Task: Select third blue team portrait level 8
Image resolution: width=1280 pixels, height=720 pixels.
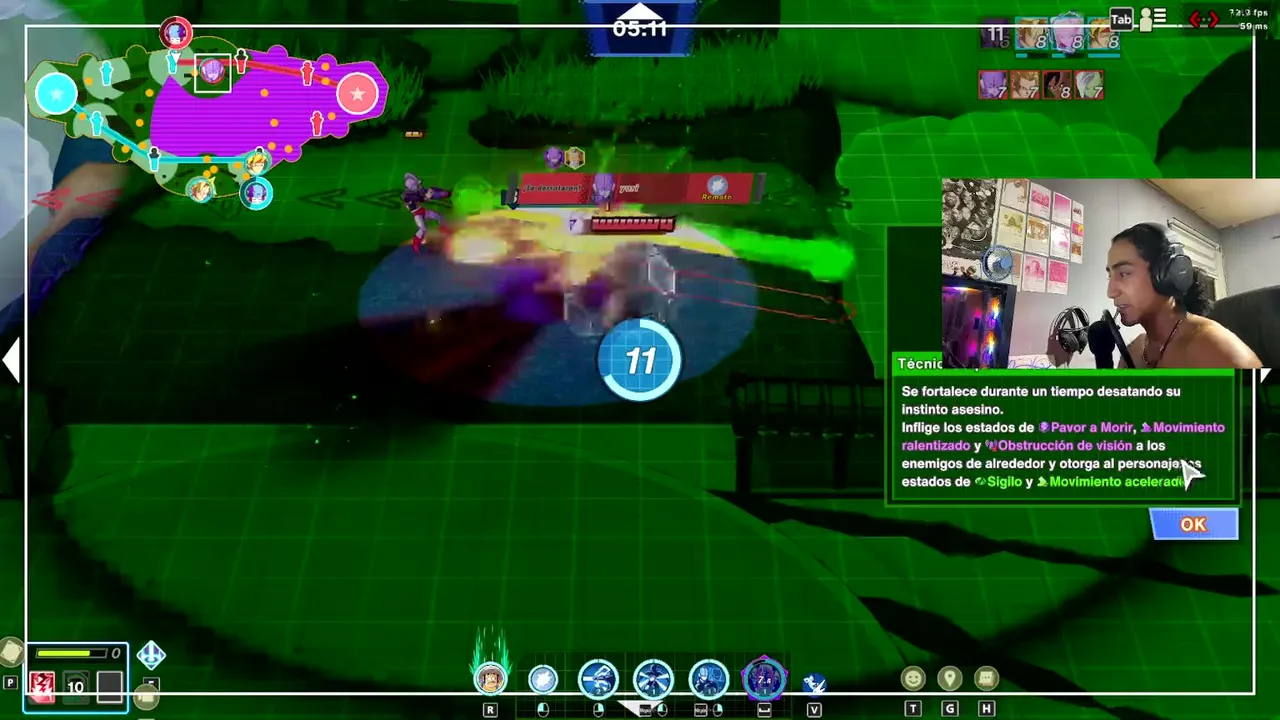Action: click(x=1102, y=34)
